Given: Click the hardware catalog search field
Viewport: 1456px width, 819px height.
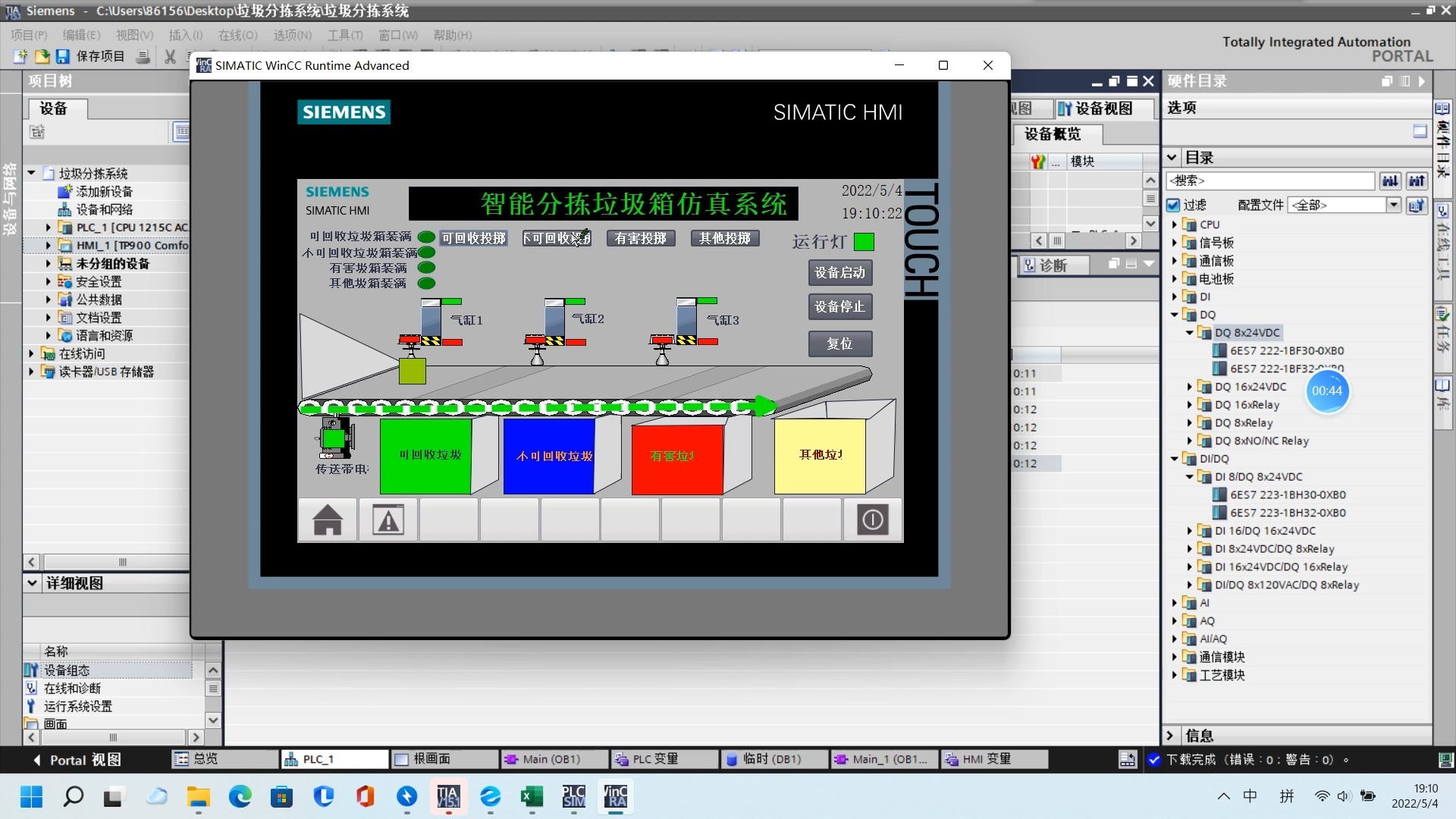Looking at the screenshot, I should [1270, 181].
